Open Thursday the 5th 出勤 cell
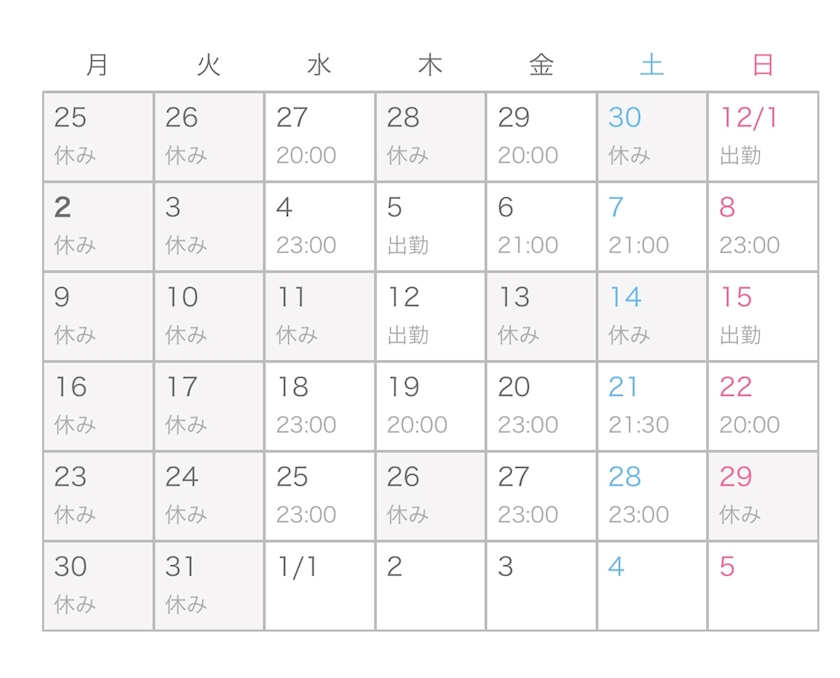This screenshot has height=678, width=840. tap(430, 227)
